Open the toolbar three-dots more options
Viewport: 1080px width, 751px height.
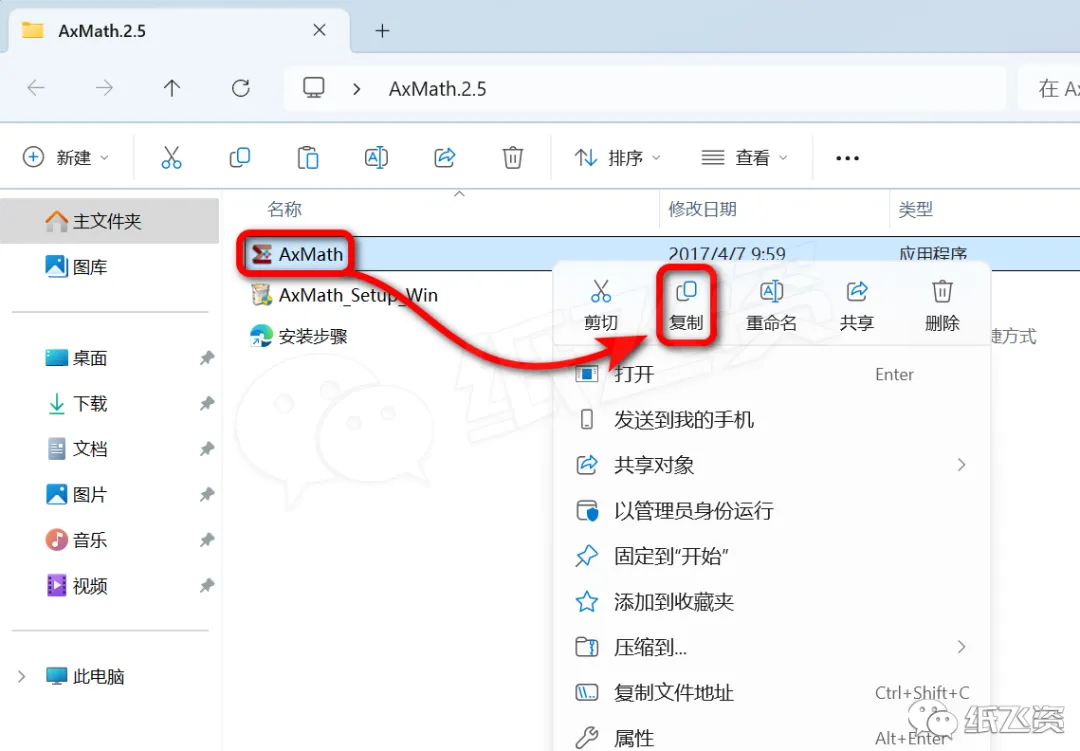[x=847, y=158]
